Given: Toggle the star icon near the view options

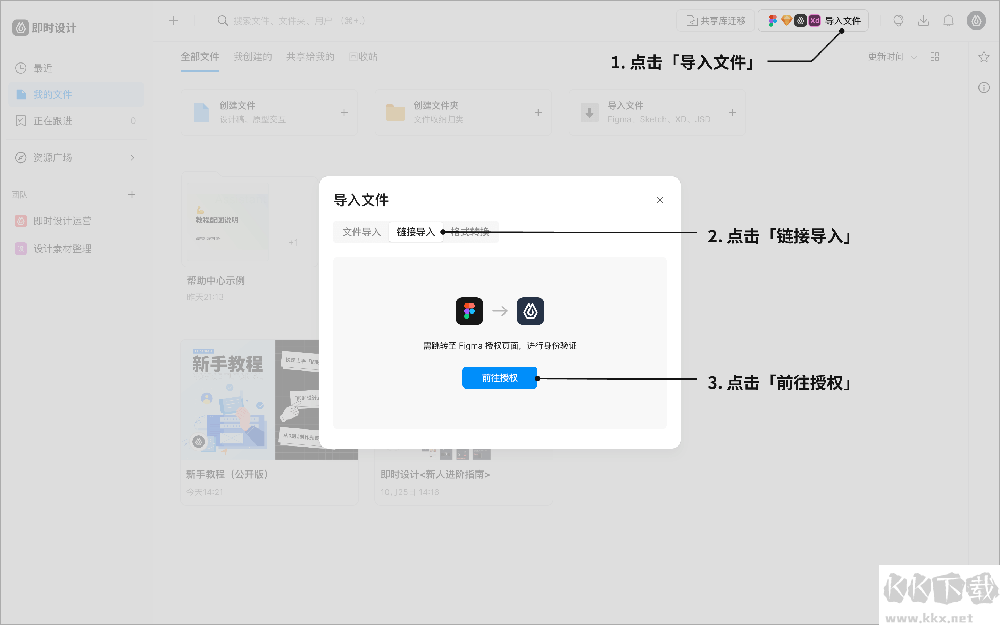Looking at the screenshot, I should click(984, 57).
